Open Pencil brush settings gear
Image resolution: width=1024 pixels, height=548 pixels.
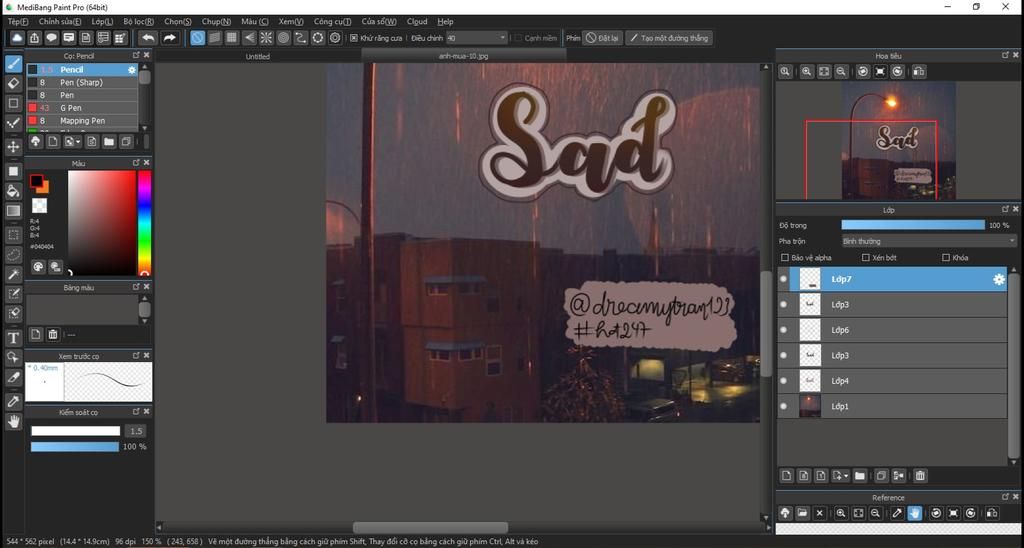pos(131,70)
